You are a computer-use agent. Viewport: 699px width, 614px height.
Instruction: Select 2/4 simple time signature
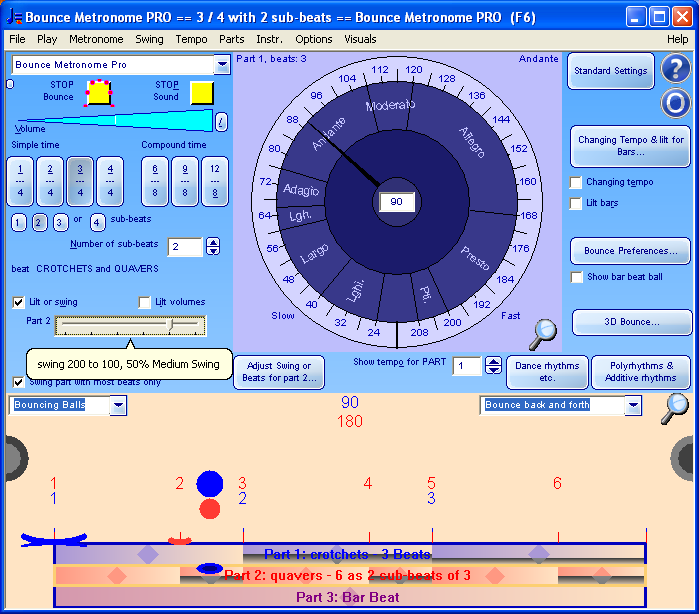coord(50,181)
